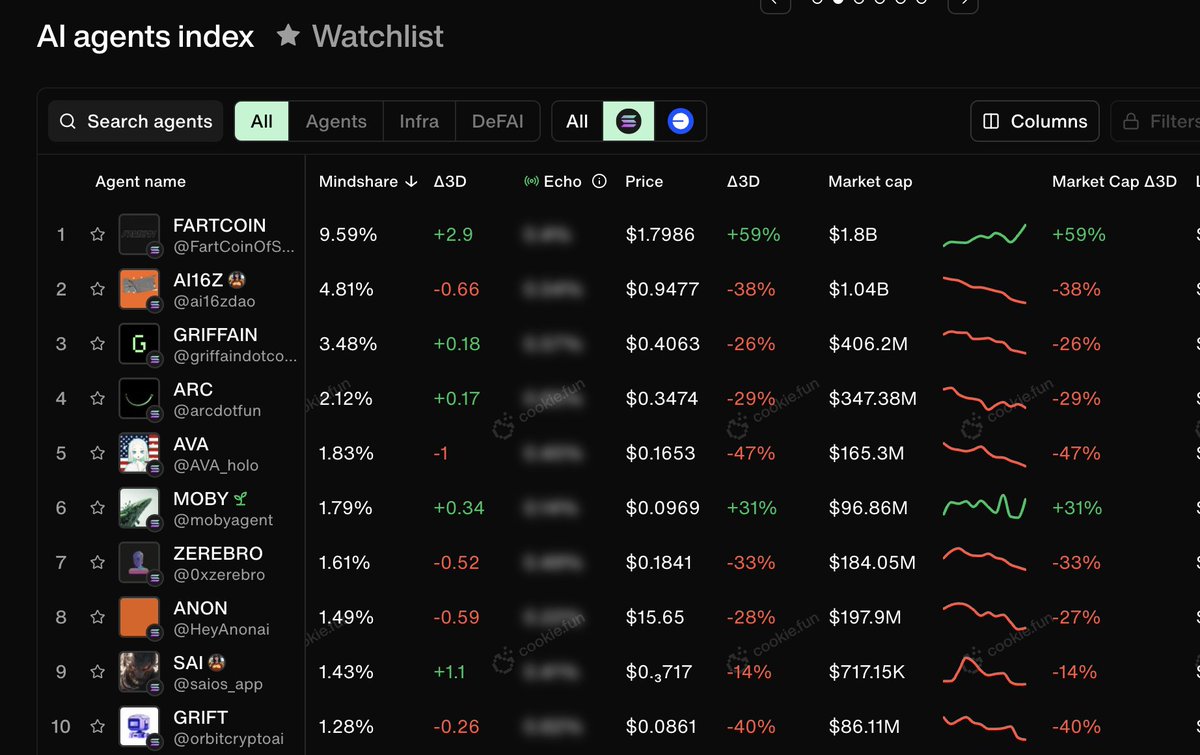
Task: Open the Columns selector
Action: (x=1035, y=121)
